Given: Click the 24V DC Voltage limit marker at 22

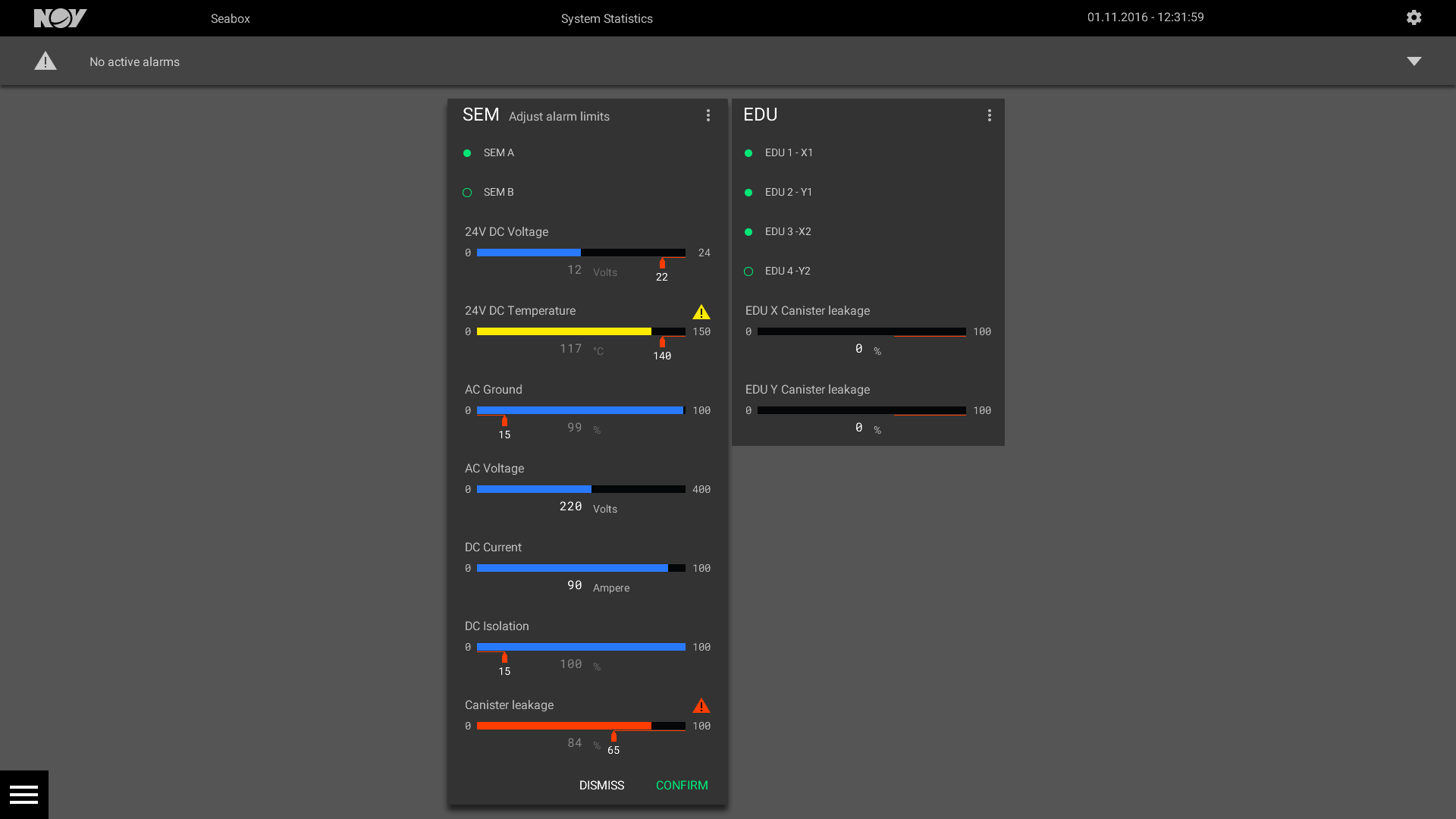Looking at the screenshot, I should coord(662,264).
